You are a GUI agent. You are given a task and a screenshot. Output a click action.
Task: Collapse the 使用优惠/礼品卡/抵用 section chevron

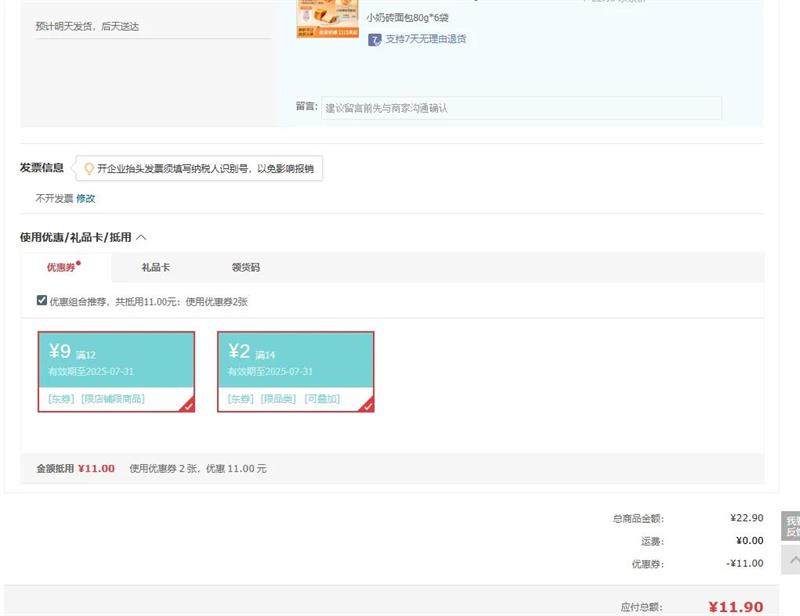tap(141, 238)
